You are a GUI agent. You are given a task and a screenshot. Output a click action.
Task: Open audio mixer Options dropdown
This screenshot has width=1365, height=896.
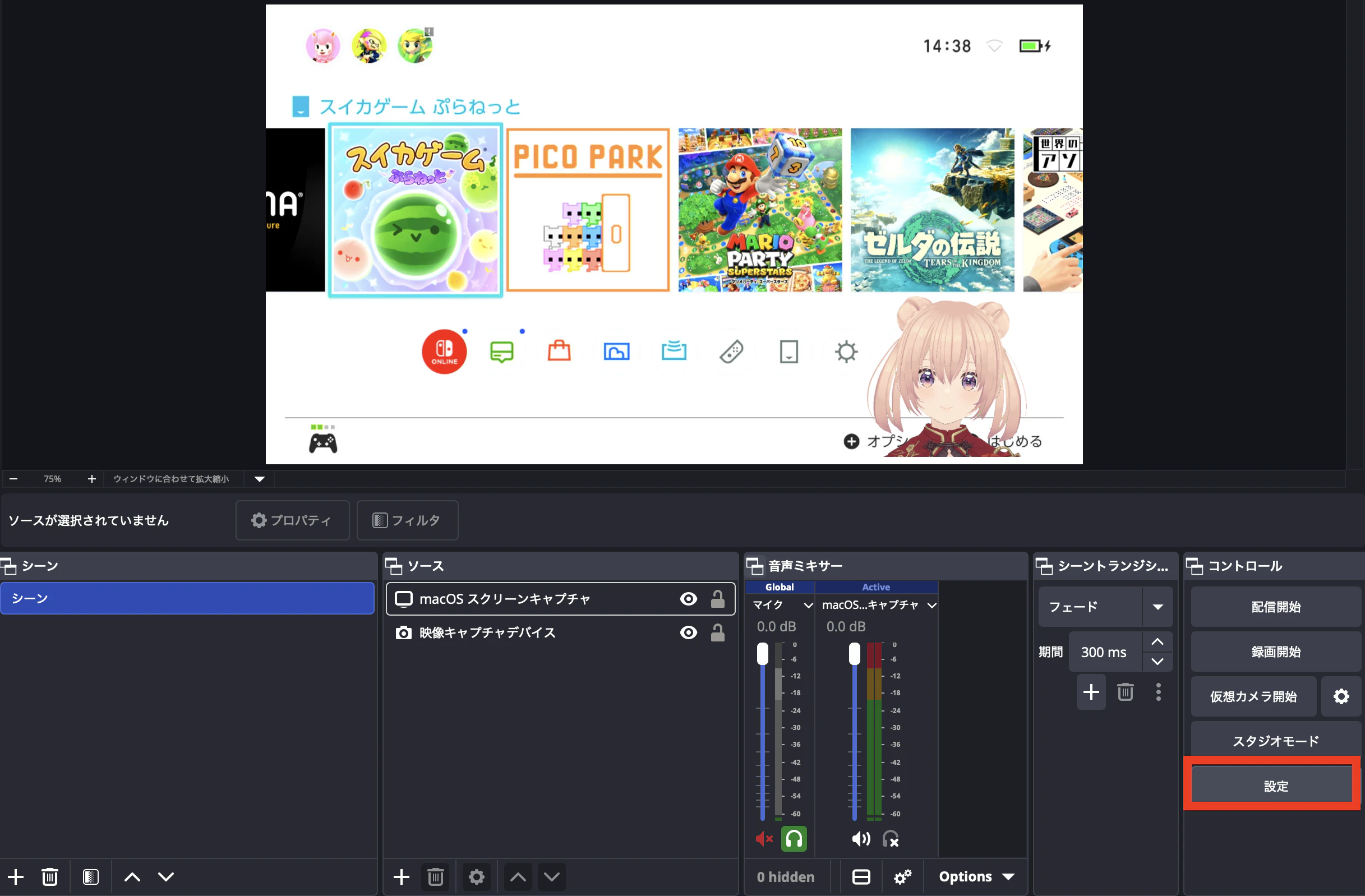point(976,876)
